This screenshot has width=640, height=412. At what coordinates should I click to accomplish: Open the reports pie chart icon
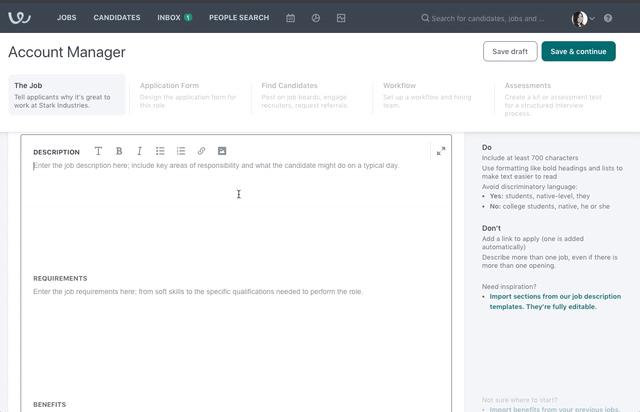point(315,18)
